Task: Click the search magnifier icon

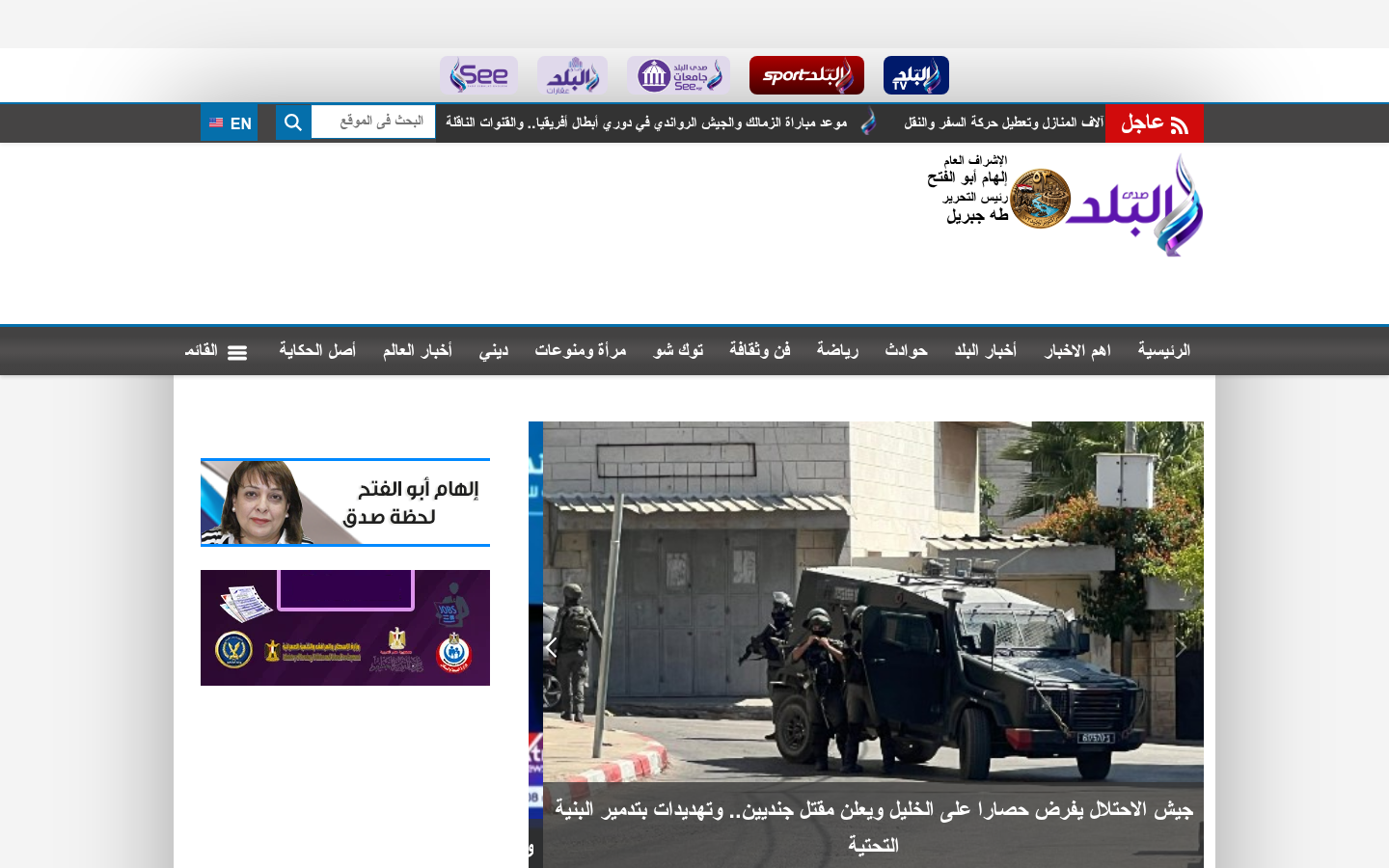Action: click(x=293, y=122)
